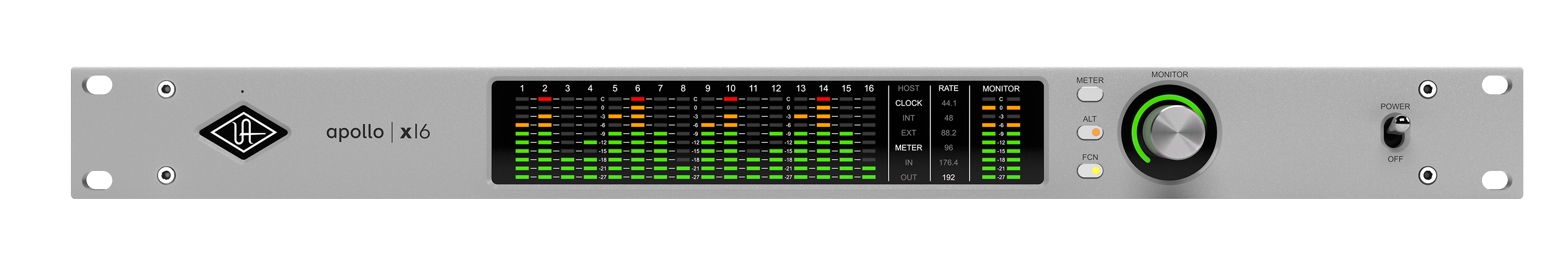Click channel 2 level meter
This screenshot has height=256, width=1568.
(545, 138)
